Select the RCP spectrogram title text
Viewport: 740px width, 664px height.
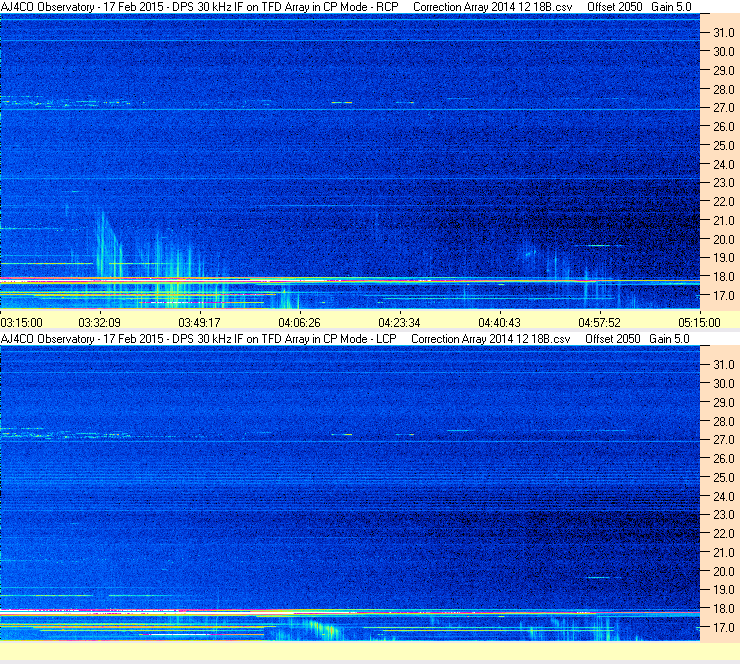coord(200,7)
